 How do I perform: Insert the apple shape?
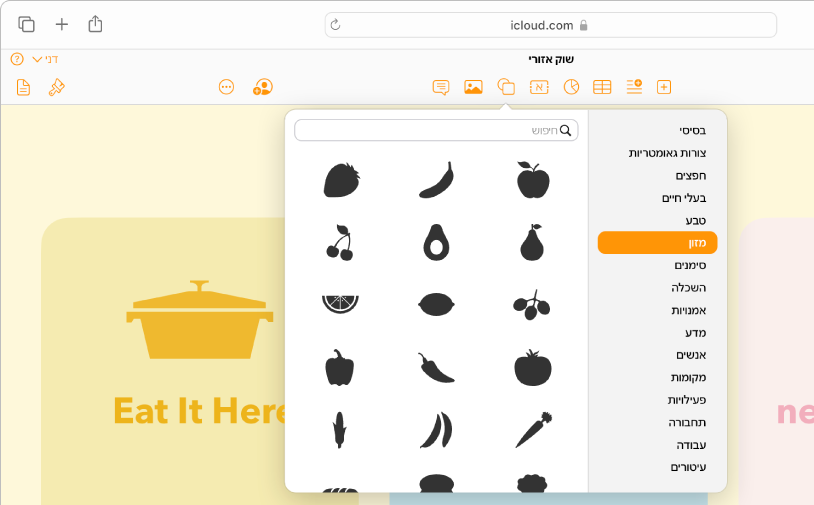click(533, 180)
